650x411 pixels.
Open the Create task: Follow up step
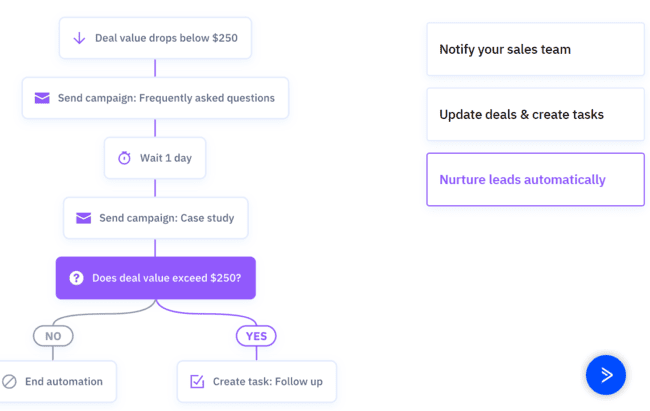click(267, 381)
